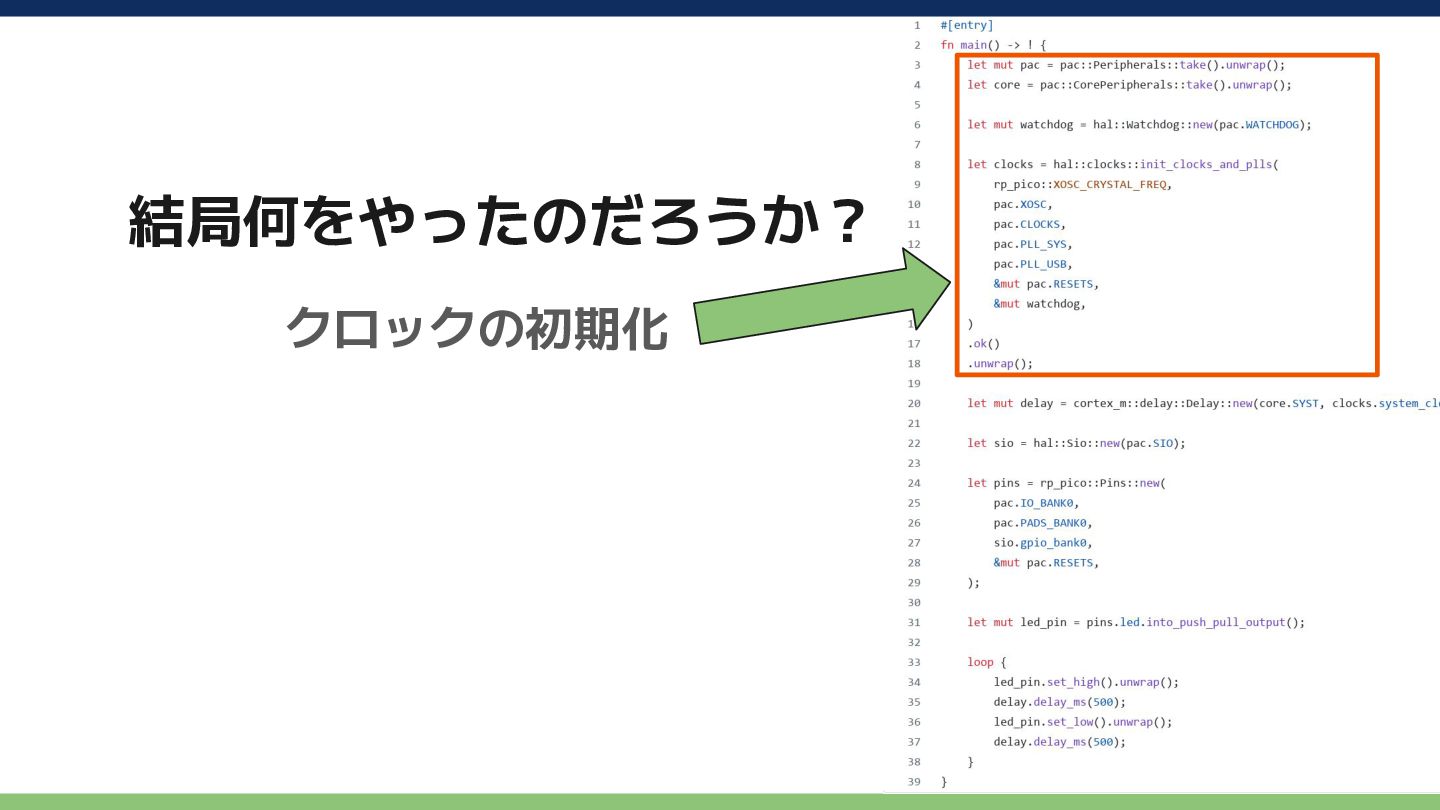Select the "let sio = hal::Sio::new(pac.SIO);" line
The width and height of the screenshot is (1440, 810).
[x=1076, y=443]
